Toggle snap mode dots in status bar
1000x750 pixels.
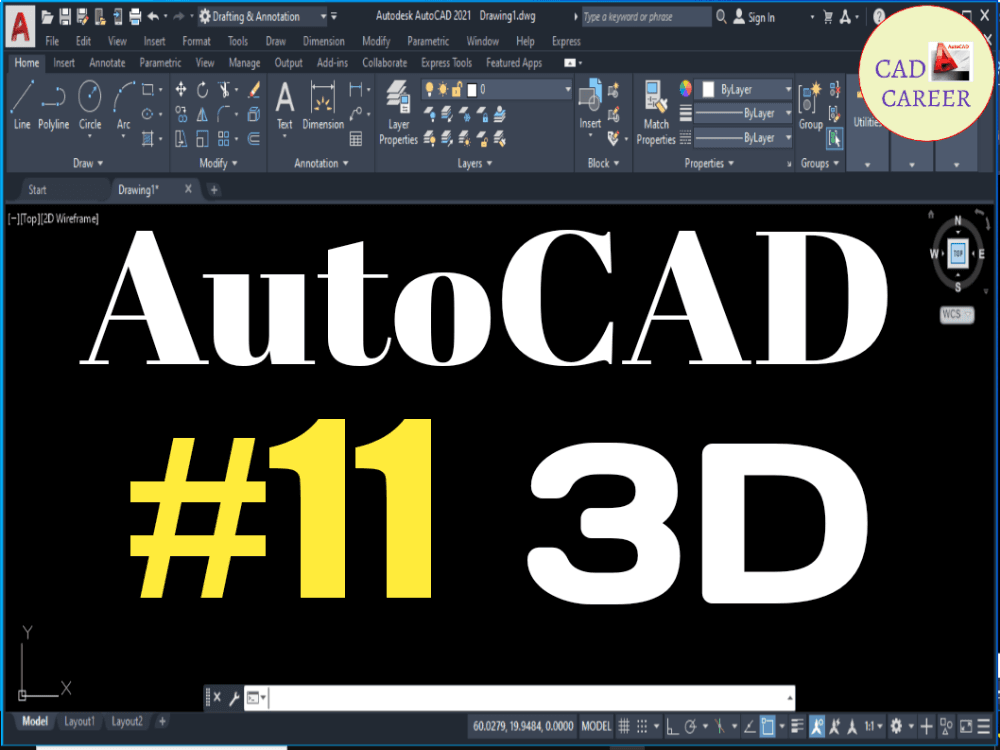(642, 726)
